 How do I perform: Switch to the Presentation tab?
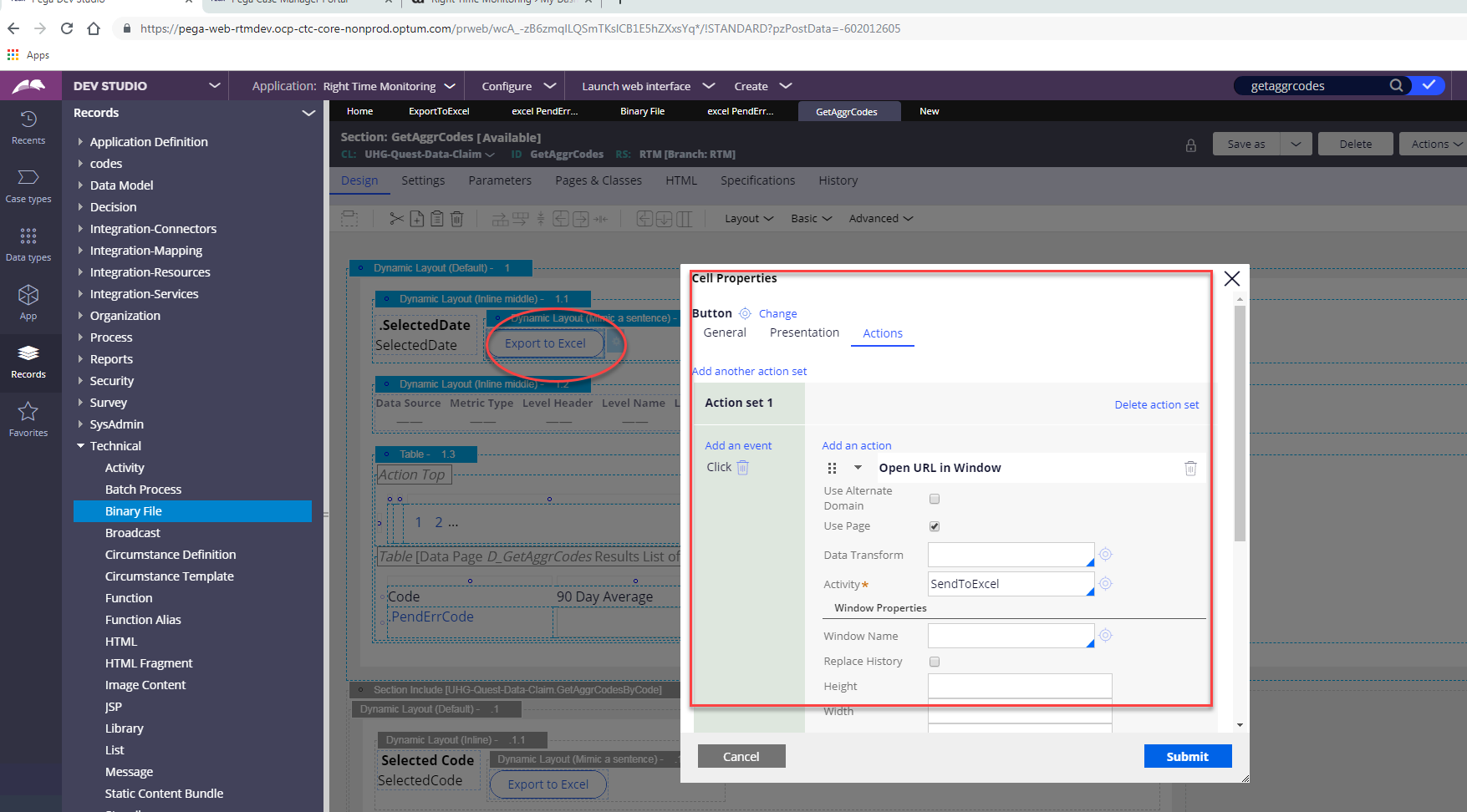point(804,332)
